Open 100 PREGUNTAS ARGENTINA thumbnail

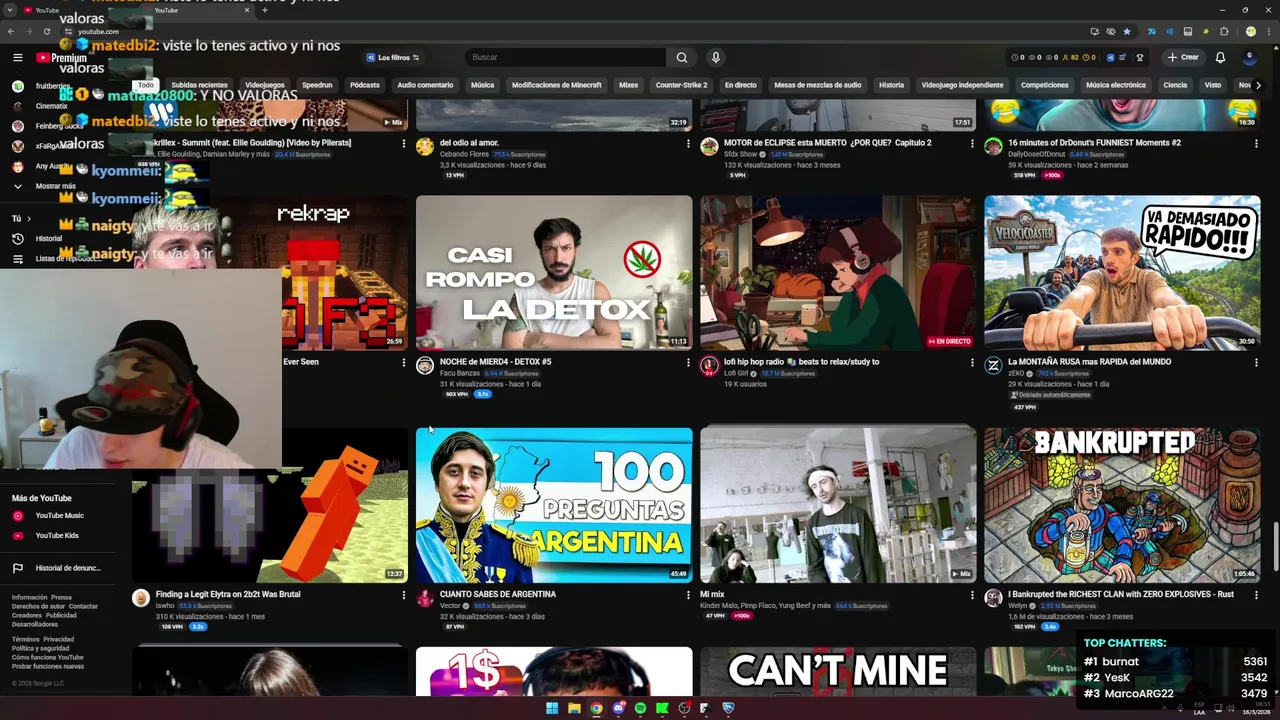[x=554, y=505]
